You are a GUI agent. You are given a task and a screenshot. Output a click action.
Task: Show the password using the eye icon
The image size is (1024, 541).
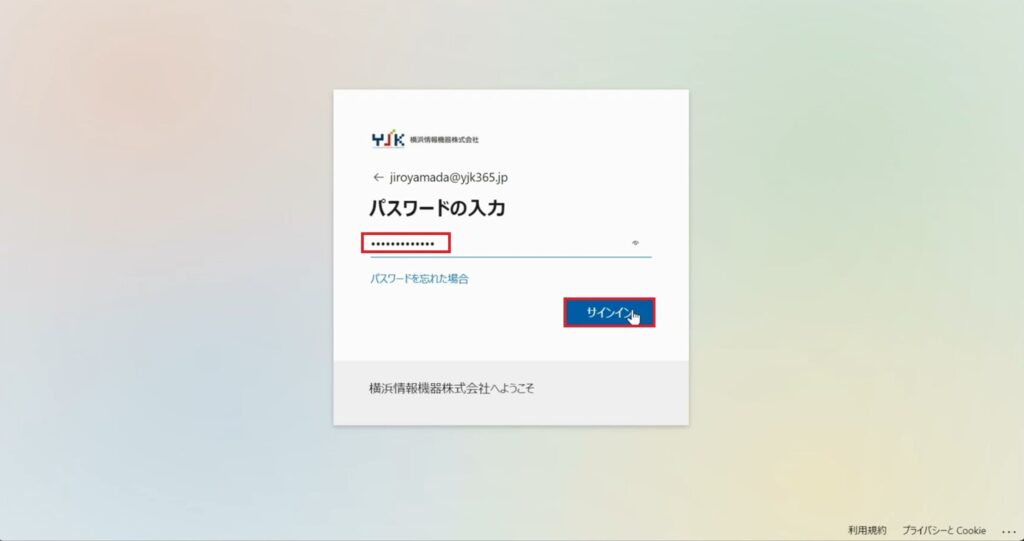635,243
